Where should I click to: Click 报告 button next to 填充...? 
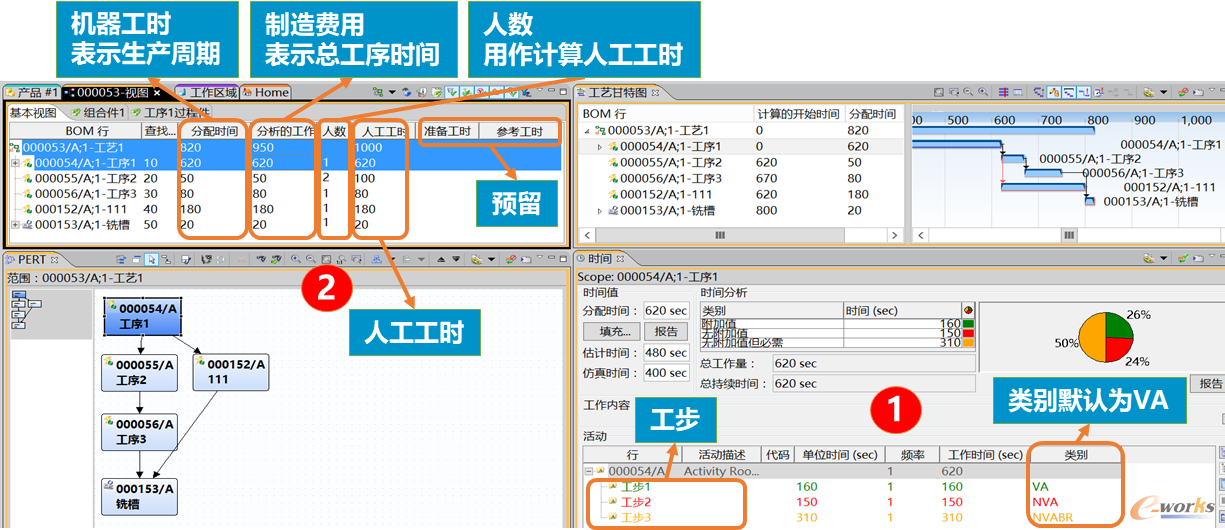[x=665, y=332]
